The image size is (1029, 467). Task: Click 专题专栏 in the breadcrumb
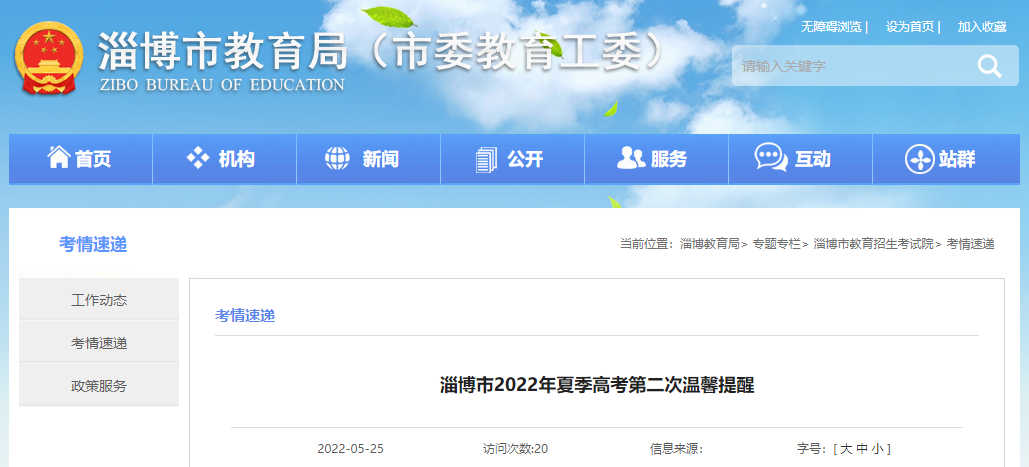777,244
